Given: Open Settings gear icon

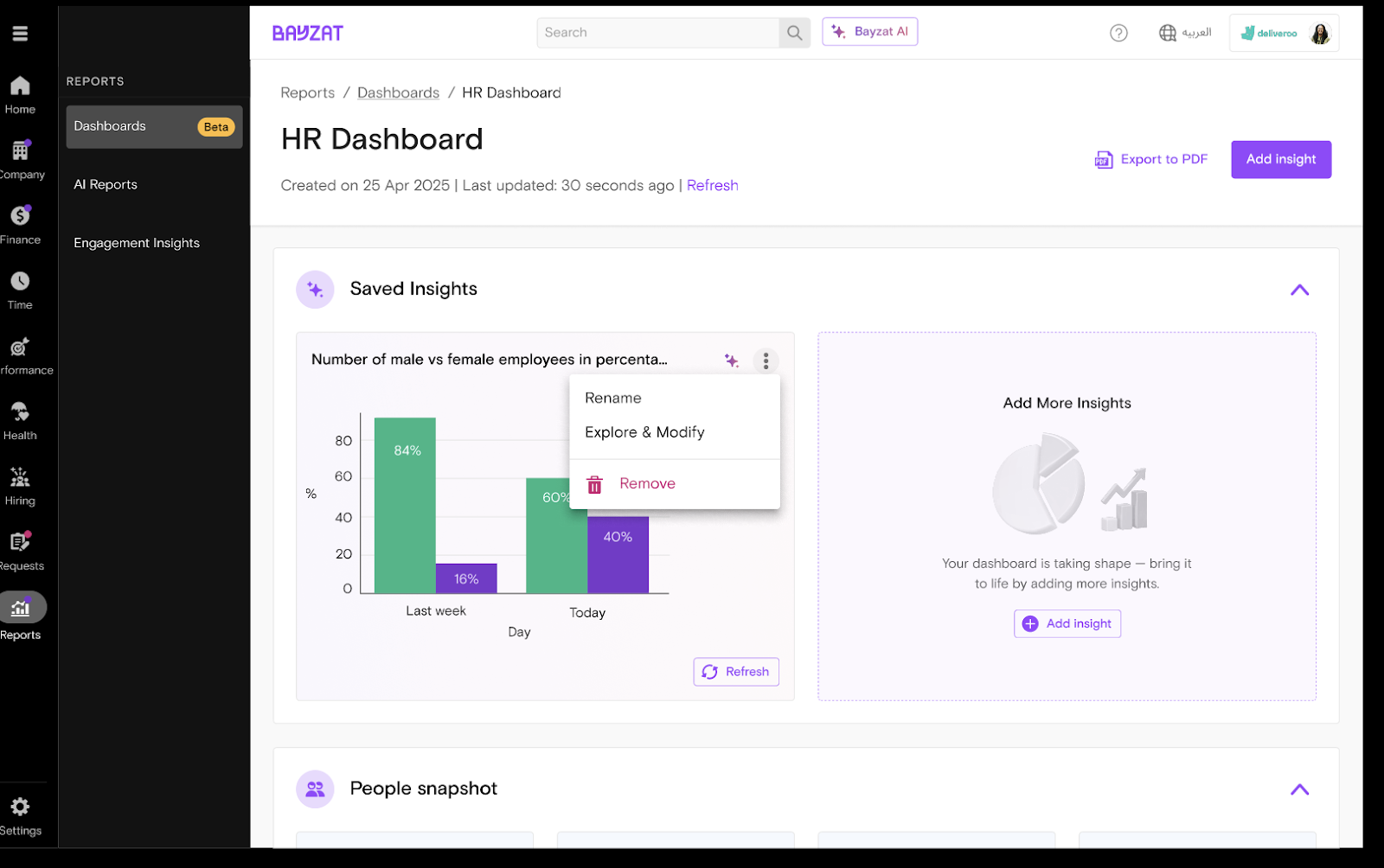Looking at the screenshot, I should point(20,807).
